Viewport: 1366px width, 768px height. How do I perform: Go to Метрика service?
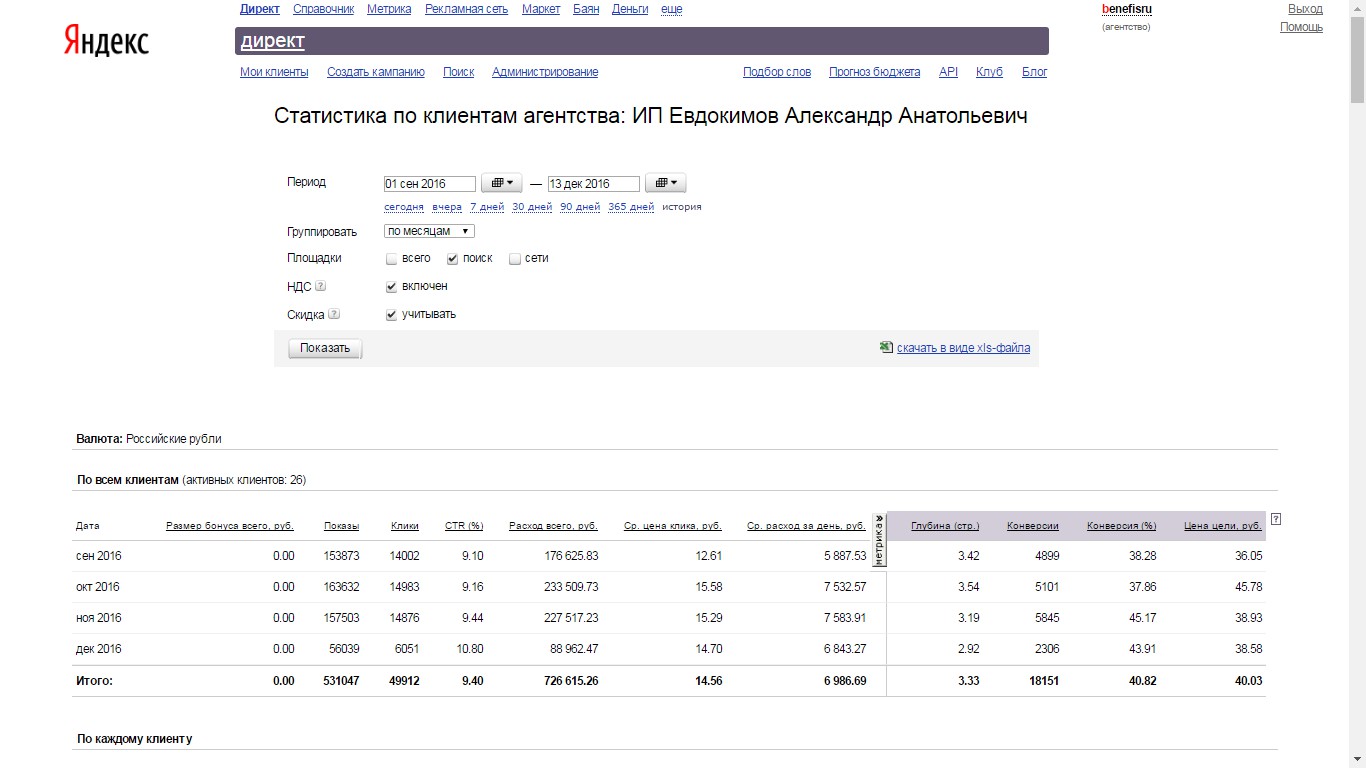tap(389, 9)
